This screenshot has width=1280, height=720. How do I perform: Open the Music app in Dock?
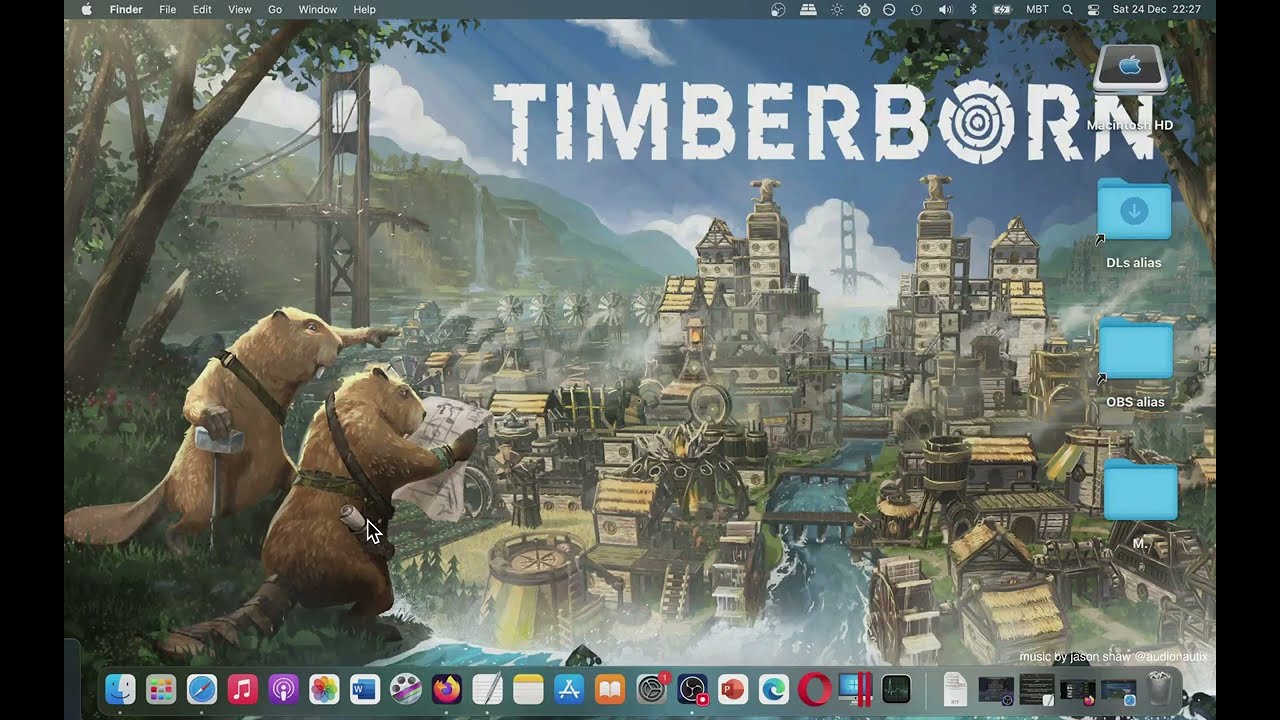(243, 689)
